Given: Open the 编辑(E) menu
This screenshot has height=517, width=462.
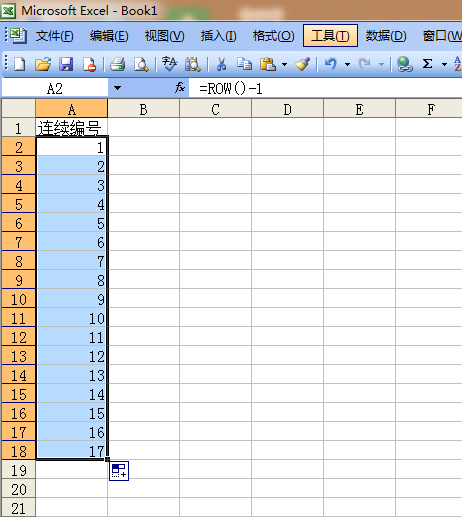Looking at the screenshot, I should coord(109,36).
